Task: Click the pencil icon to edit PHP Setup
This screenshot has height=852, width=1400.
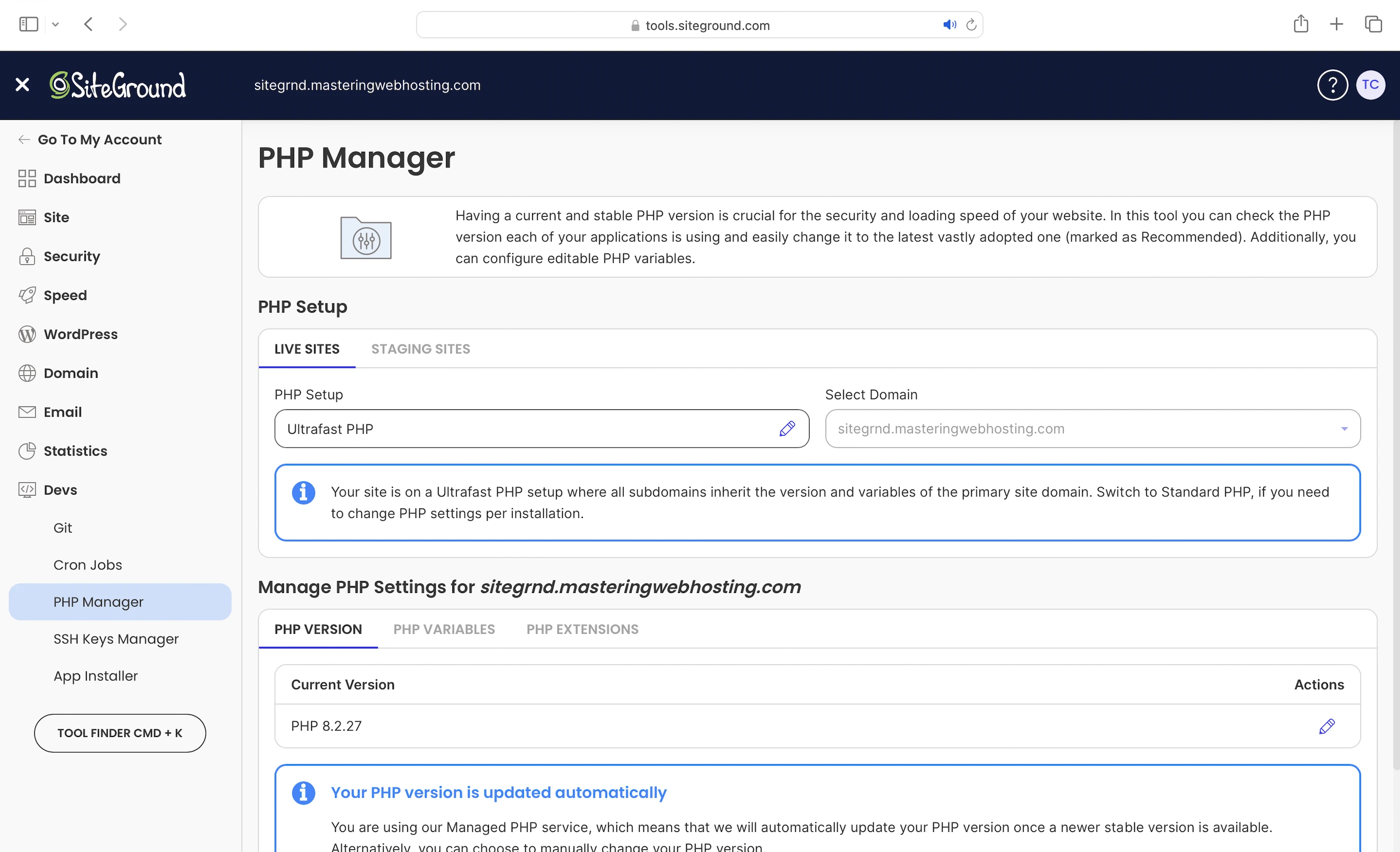Action: (787, 429)
